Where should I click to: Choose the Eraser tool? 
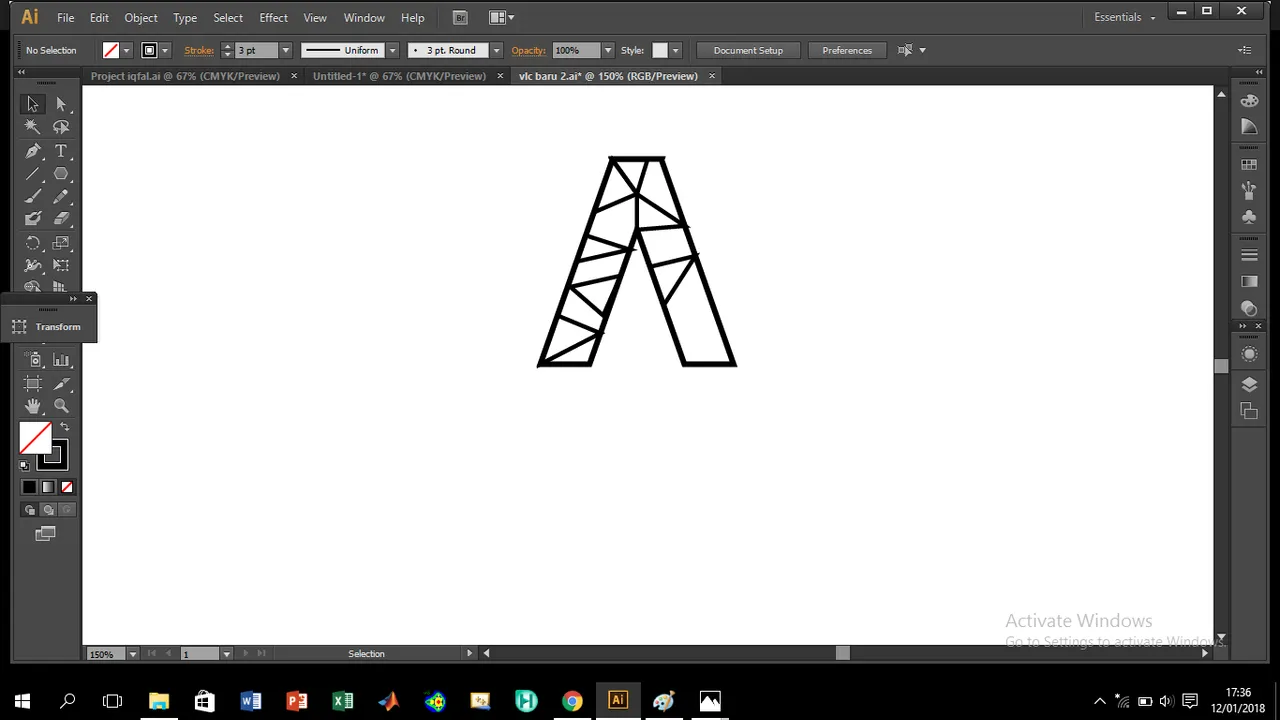pos(61,219)
